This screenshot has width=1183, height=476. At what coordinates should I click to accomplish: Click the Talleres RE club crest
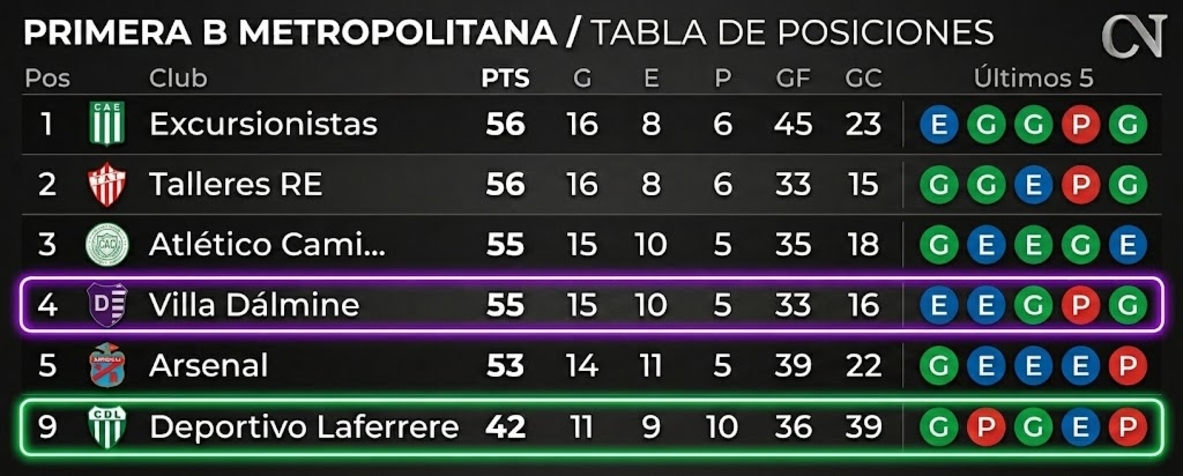(106, 185)
